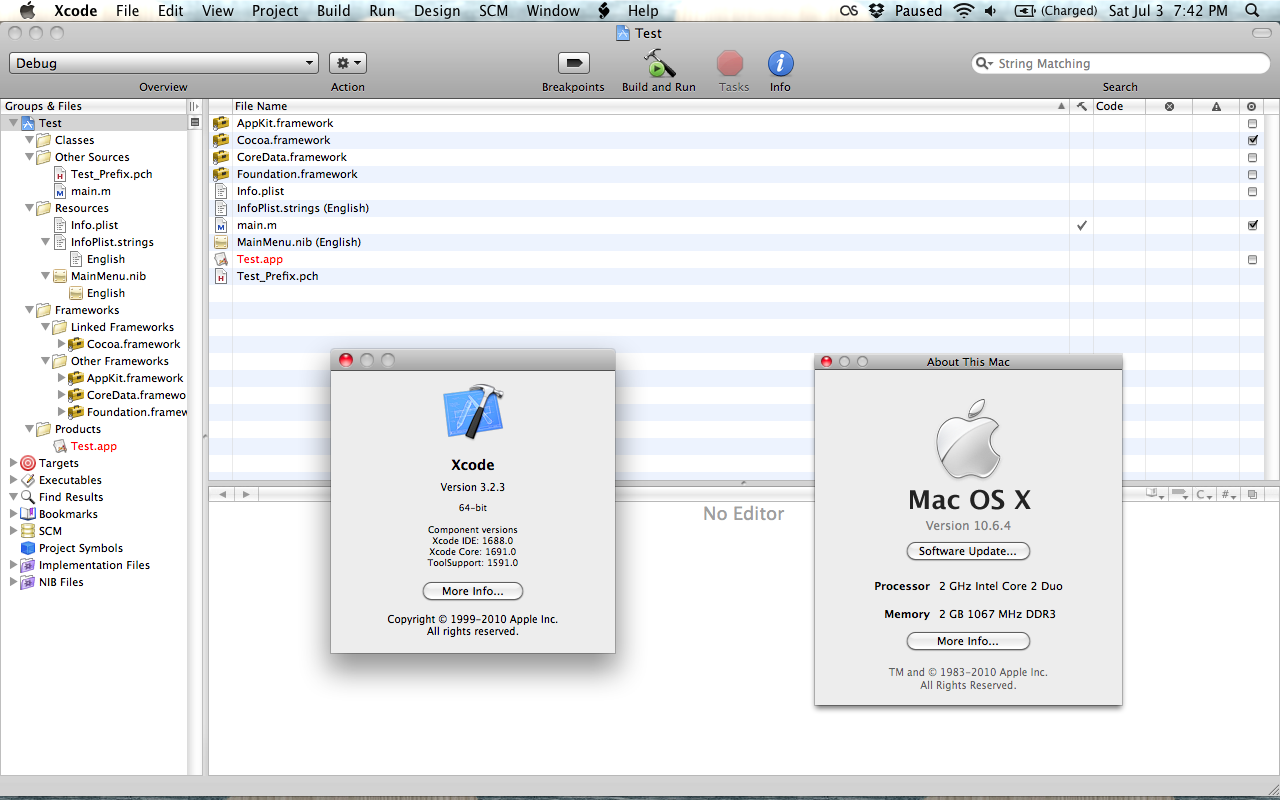
Task: Uncheck target checkbox for main.m row
Action: point(1252,225)
